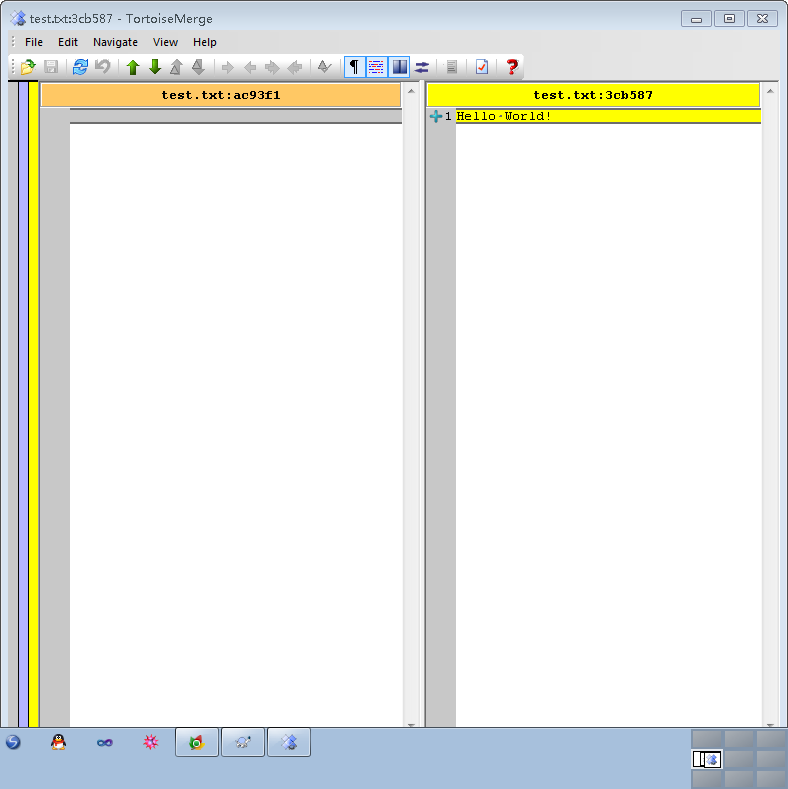This screenshot has width=788, height=789.
Task: Click the yellow locator bar strip on left
Action: (33, 400)
